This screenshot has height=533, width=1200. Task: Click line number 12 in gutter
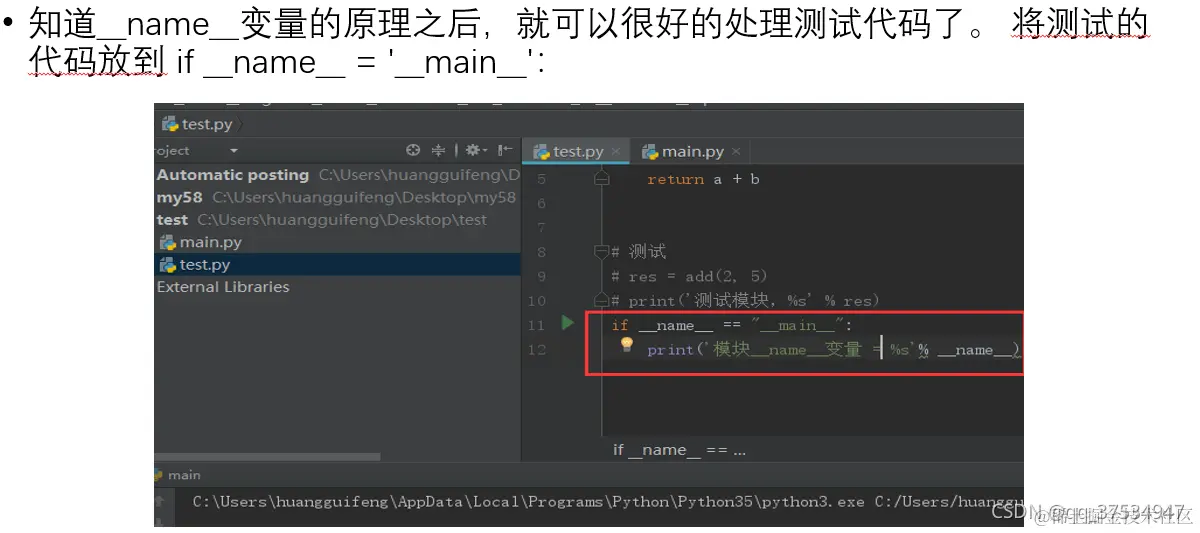tap(536, 350)
